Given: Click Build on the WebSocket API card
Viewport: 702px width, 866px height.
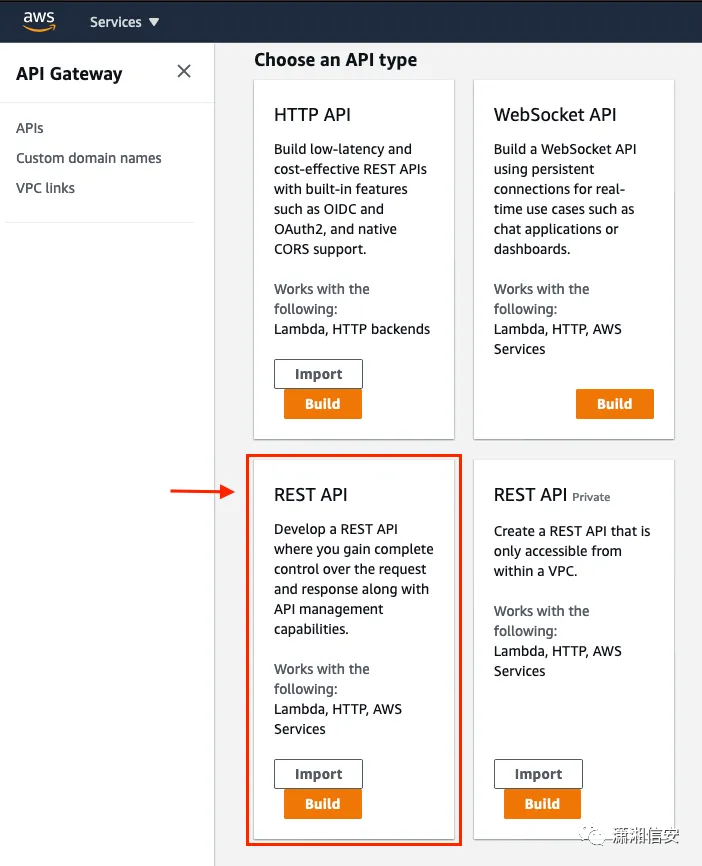Looking at the screenshot, I should coord(614,404).
